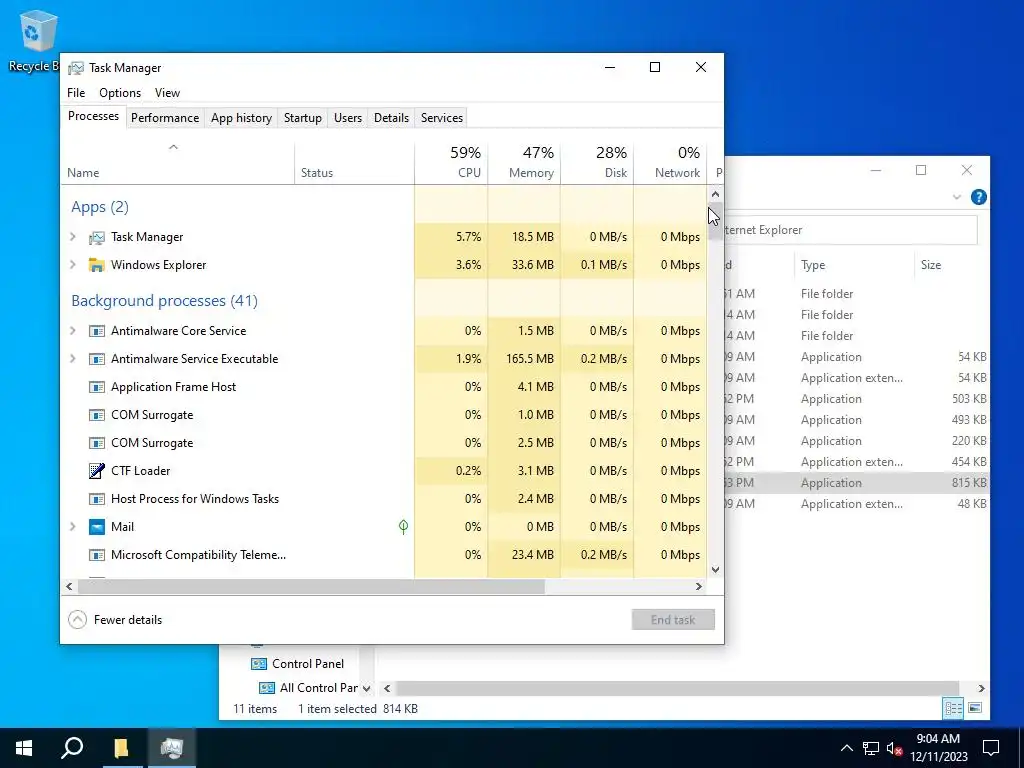1024x768 pixels.
Task: Expand the Antimalware Service Executable row
Action: (x=73, y=359)
